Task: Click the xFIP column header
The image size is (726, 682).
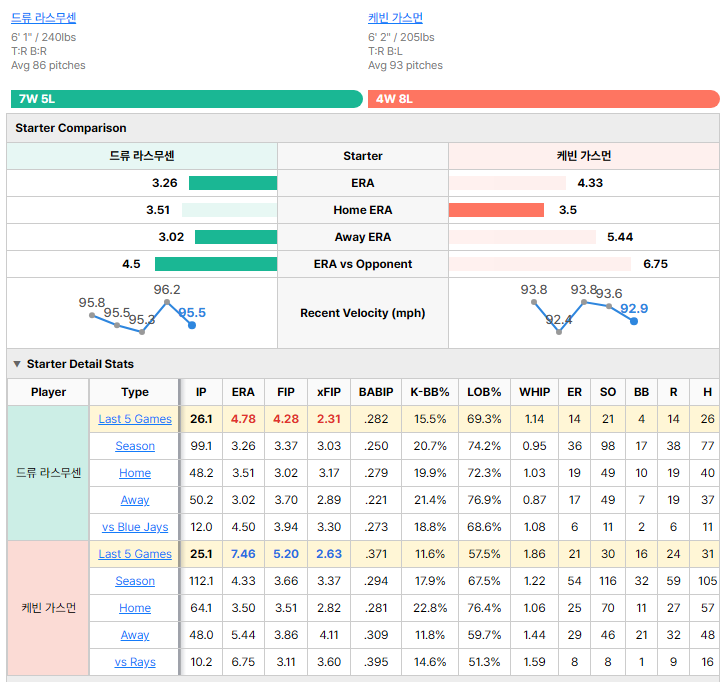Action: [x=329, y=392]
